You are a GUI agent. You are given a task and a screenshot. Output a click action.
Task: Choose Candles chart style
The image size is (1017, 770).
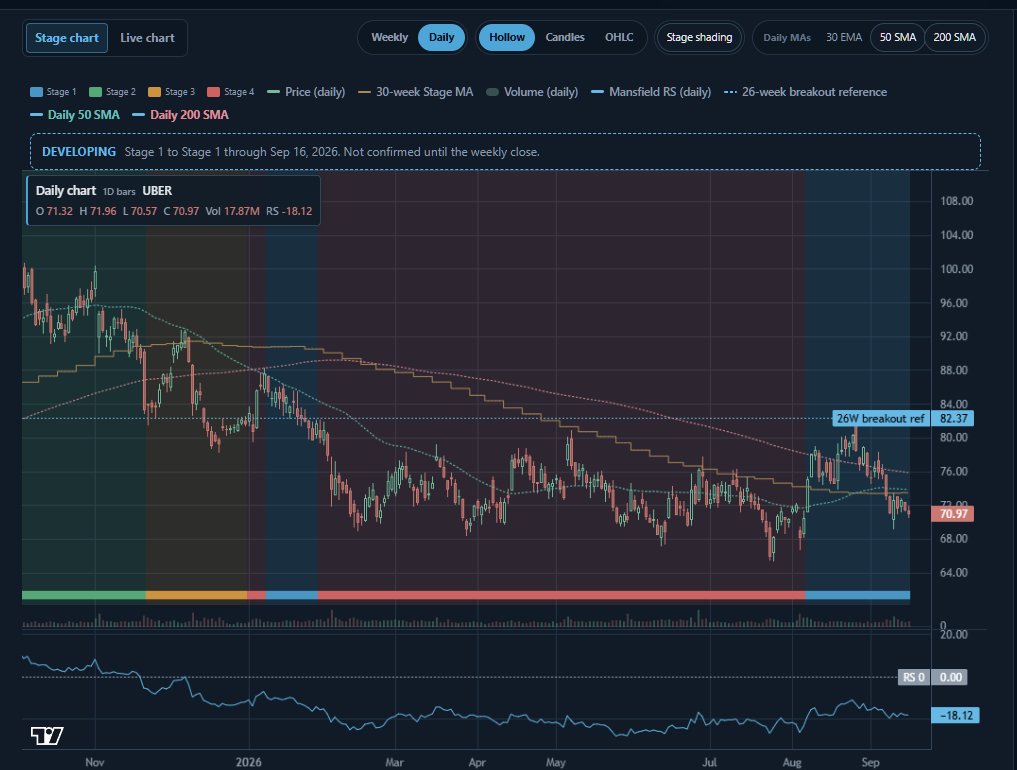click(x=565, y=37)
